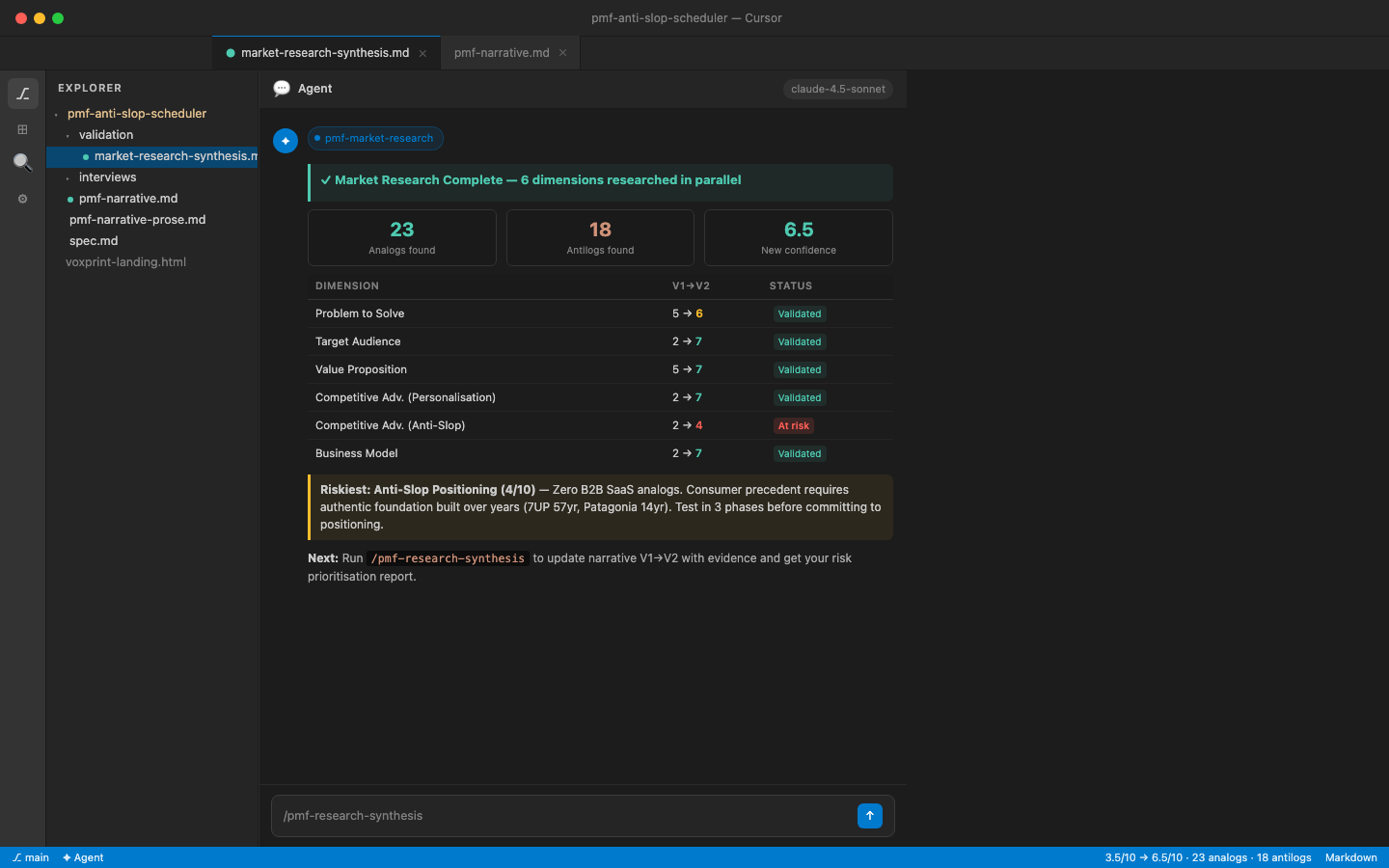The height and width of the screenshot is (868, 1389).
Task: Collapse the validation folder
Action: pos(106,135)
